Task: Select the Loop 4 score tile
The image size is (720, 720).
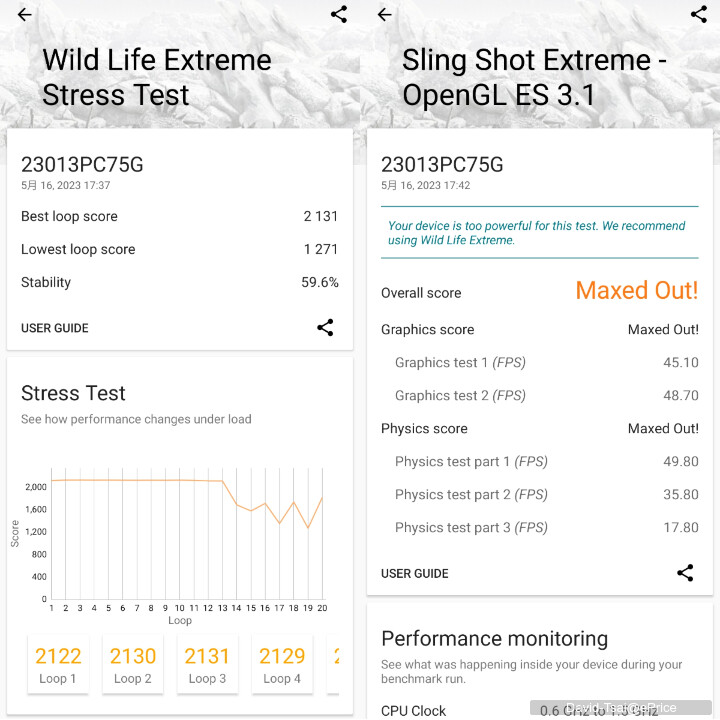Action: tap(282, 664)
